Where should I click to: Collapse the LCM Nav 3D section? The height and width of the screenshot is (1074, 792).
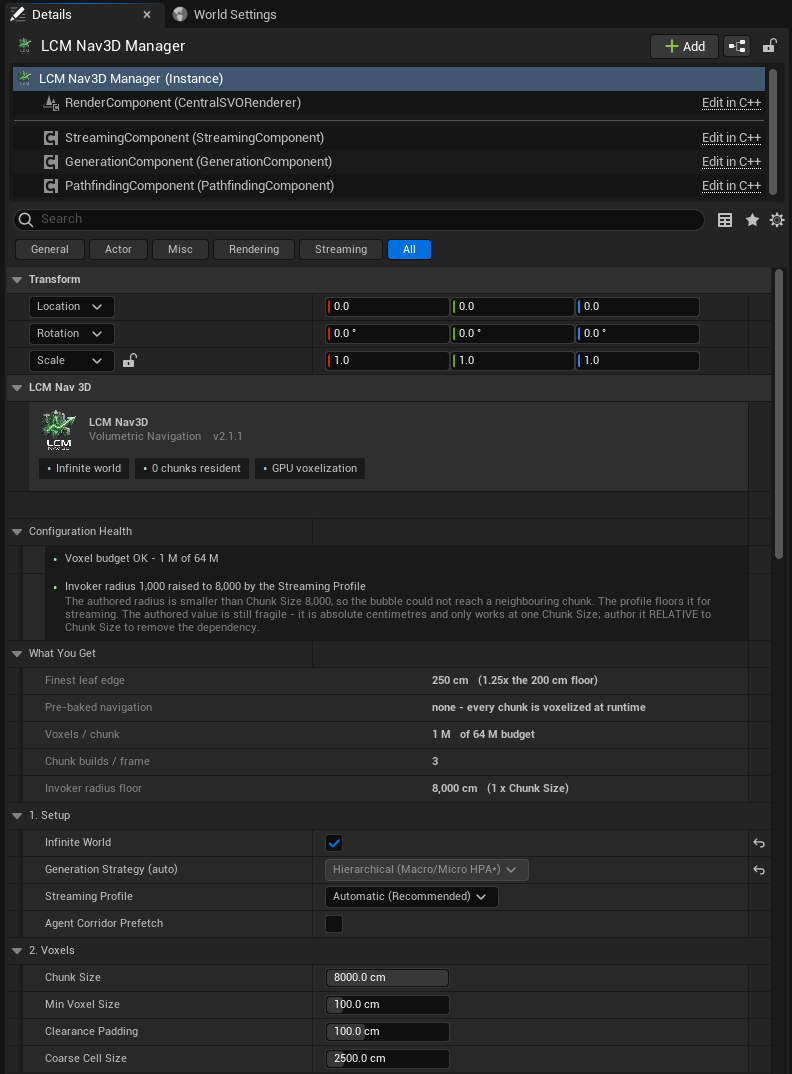tap(17, 388)
